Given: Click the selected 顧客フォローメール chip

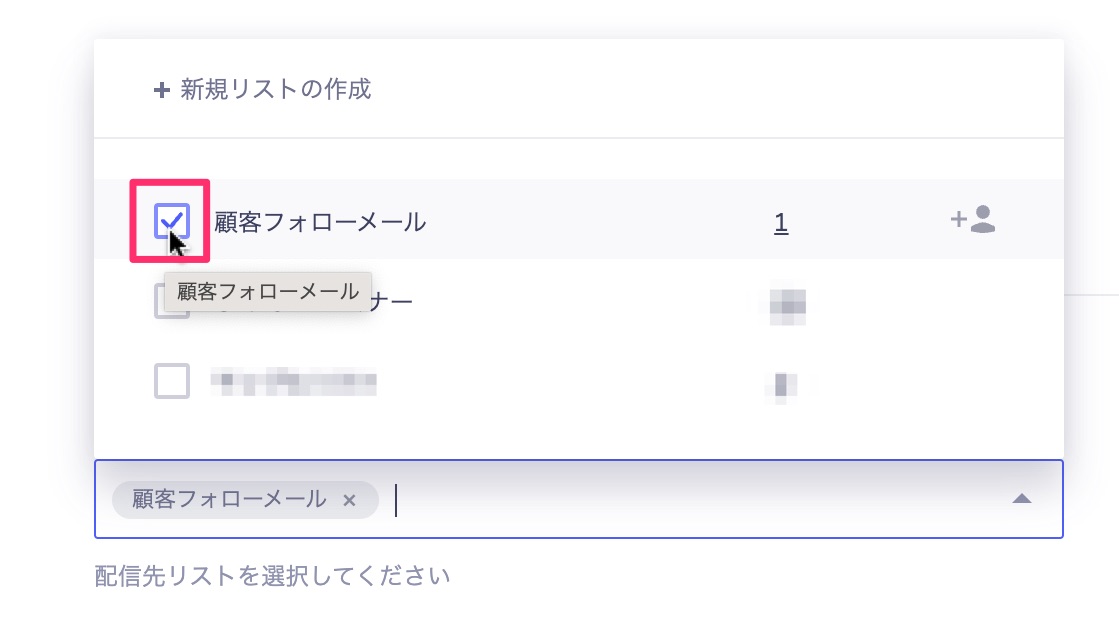Looking at the screenshot, I should point(229,499).
